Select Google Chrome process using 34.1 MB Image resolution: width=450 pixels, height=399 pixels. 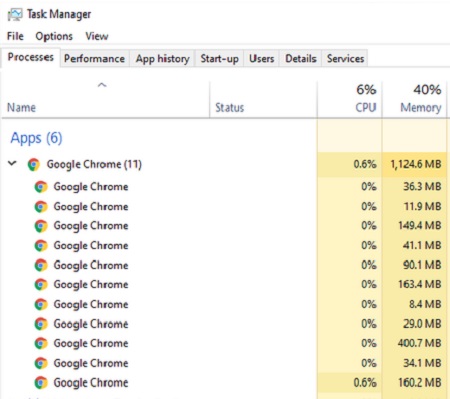click(91, 363)
